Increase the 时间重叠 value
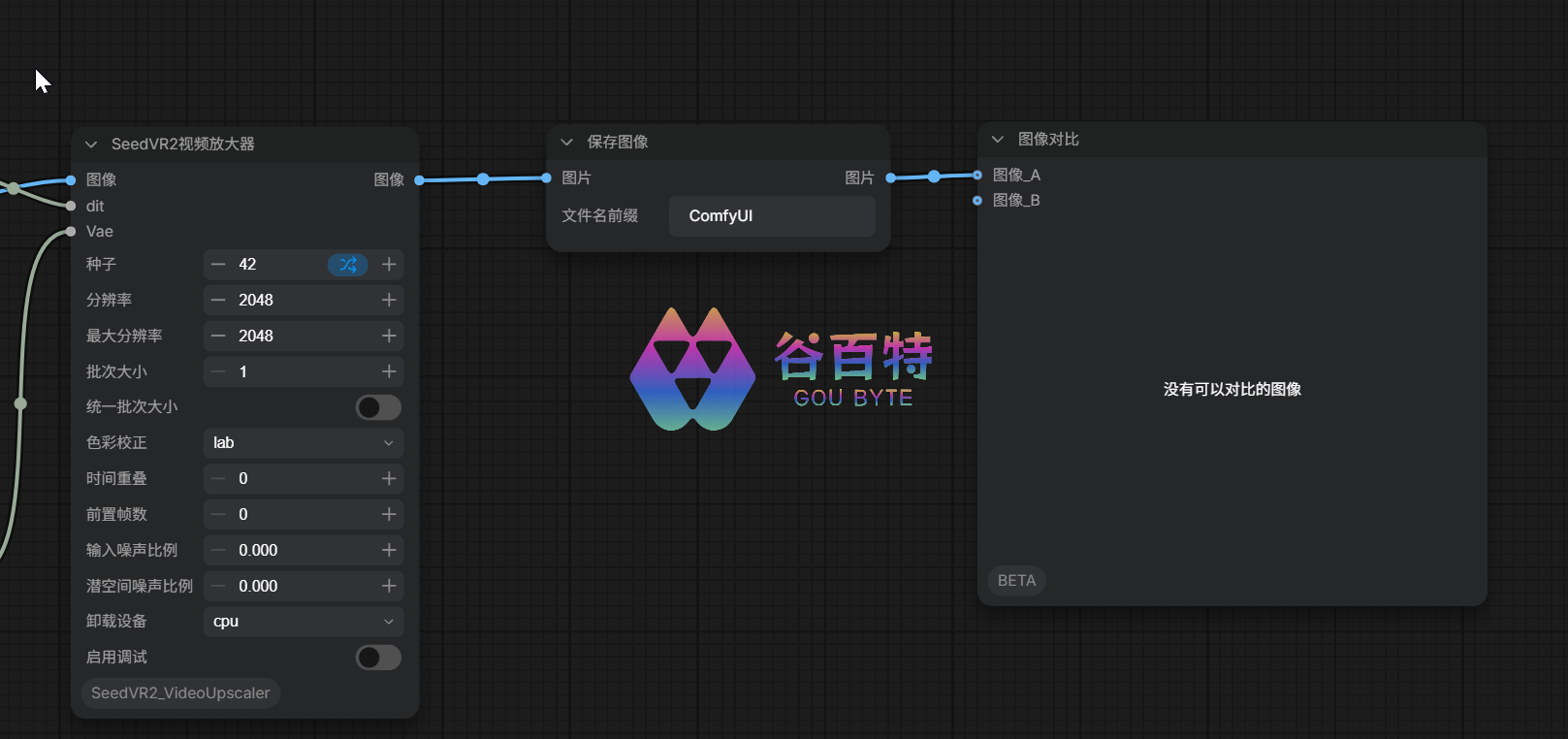This screenshot has height=739, width=1568. coord(389,478)
